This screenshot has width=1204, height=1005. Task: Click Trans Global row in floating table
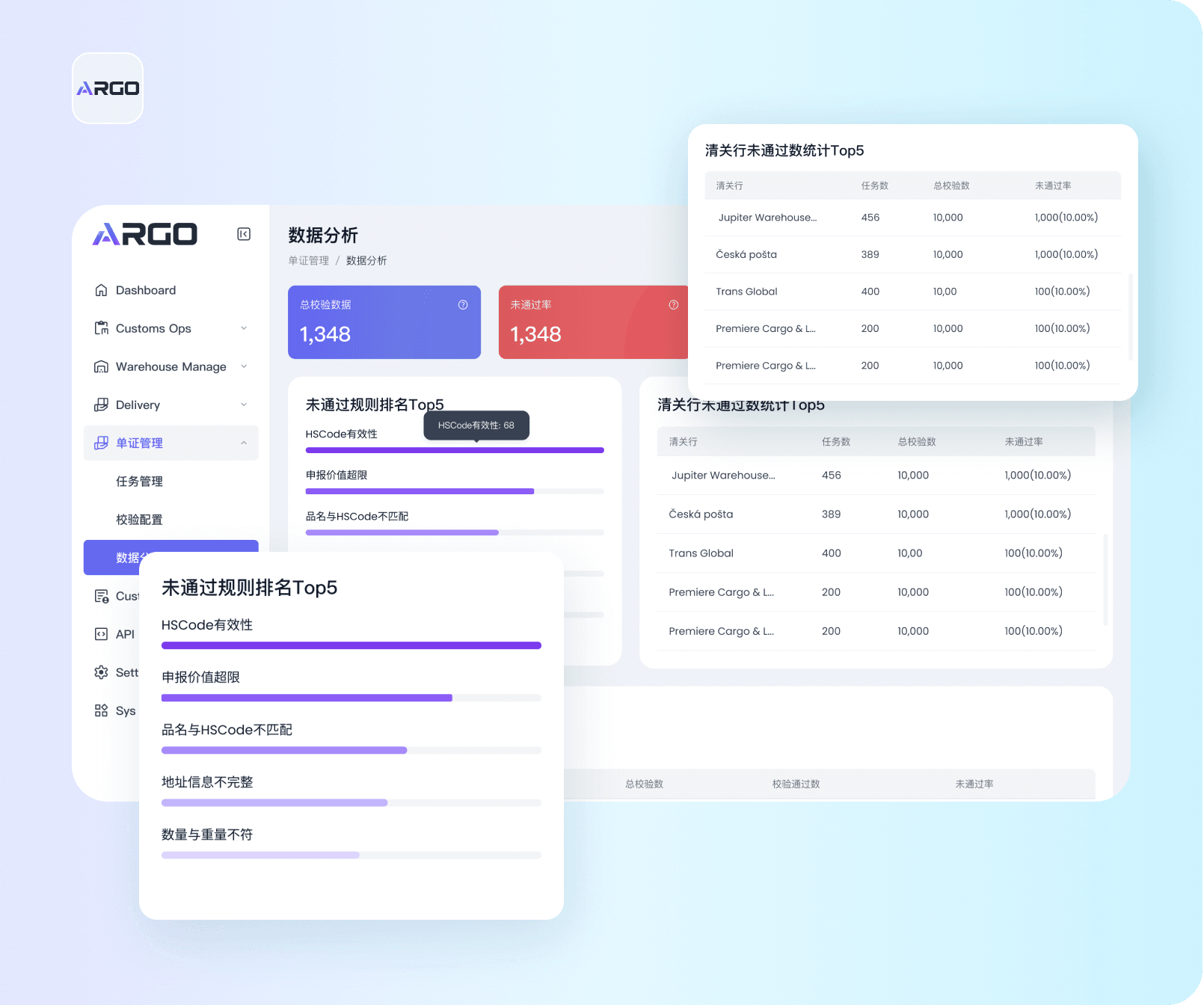click(912, 292)
